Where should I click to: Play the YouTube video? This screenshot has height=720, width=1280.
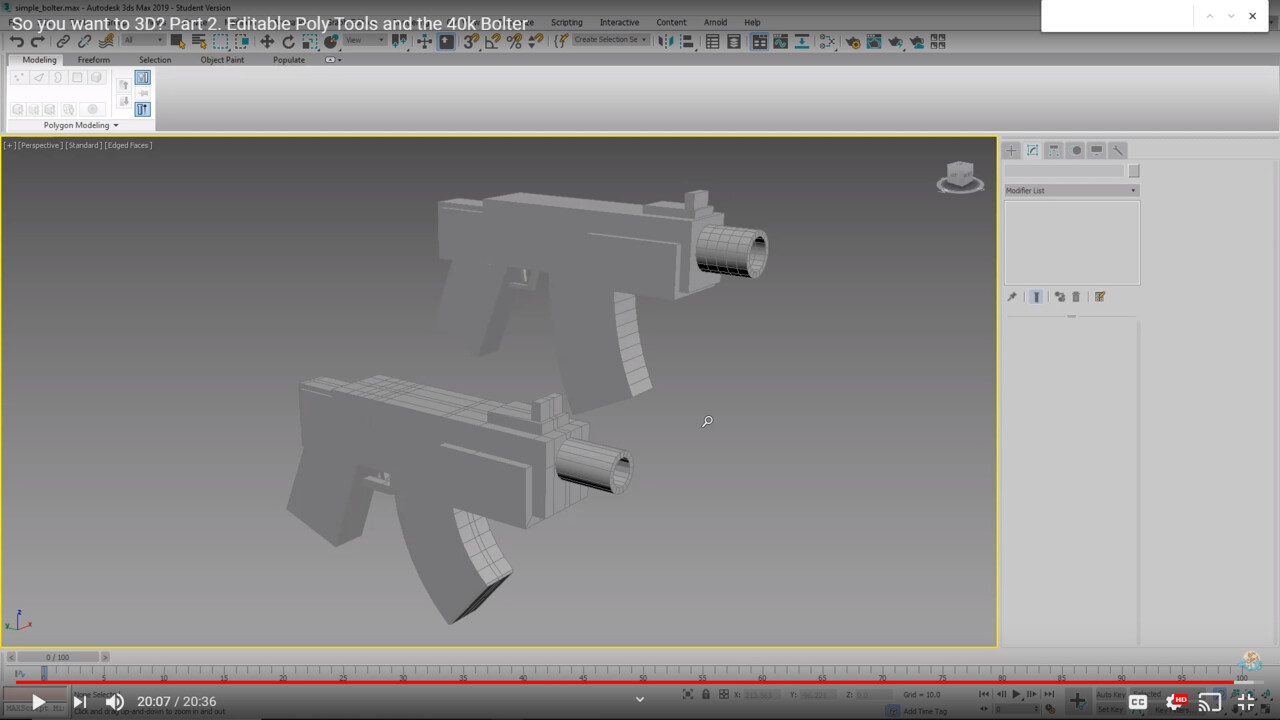38,702
